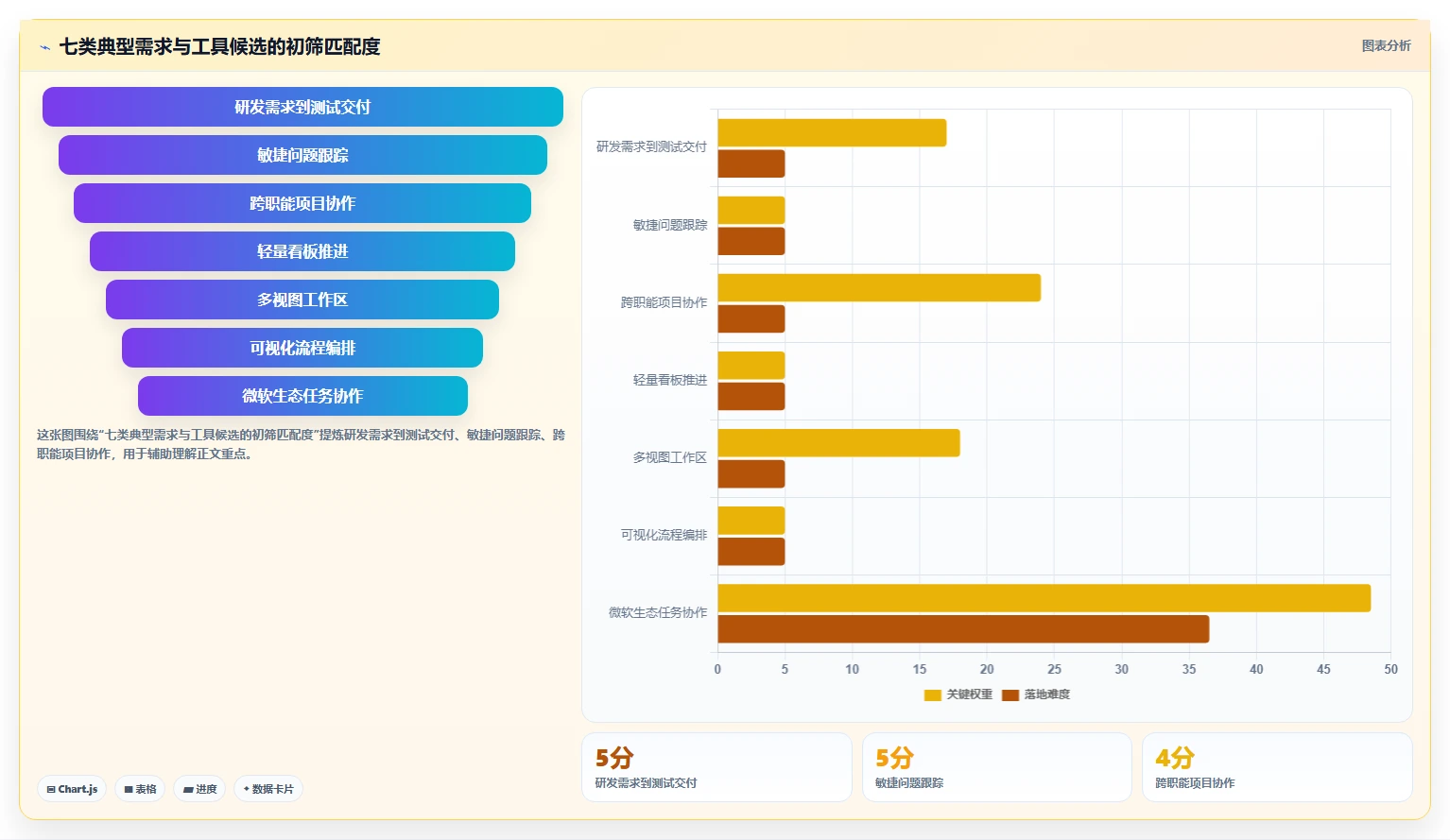Viewport: 1450px width, 840px height.
Task: Click the axis value 25
Action: (x=1054, y=669)
